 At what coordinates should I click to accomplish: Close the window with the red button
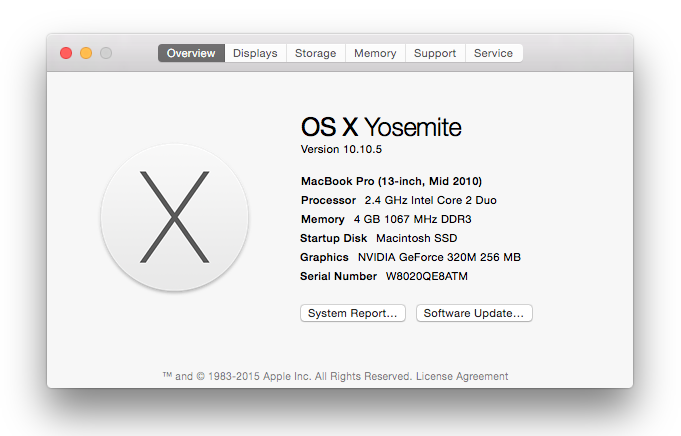point(66,53)
